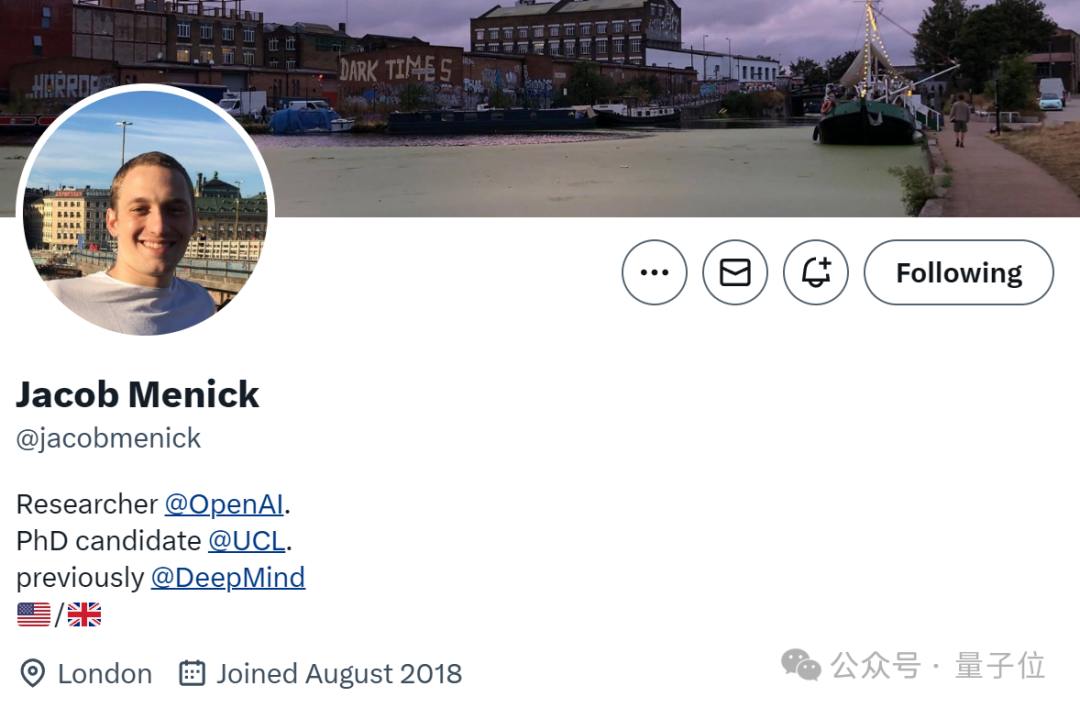Click the calendar joined-date icon
The height and width of the screenshot is (708, 1080).
coord(192,673)
